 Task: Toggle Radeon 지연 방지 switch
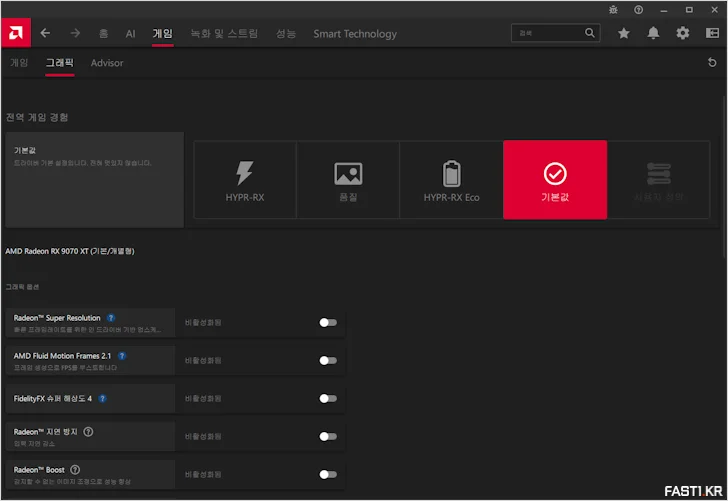click(x=328, y=436)
